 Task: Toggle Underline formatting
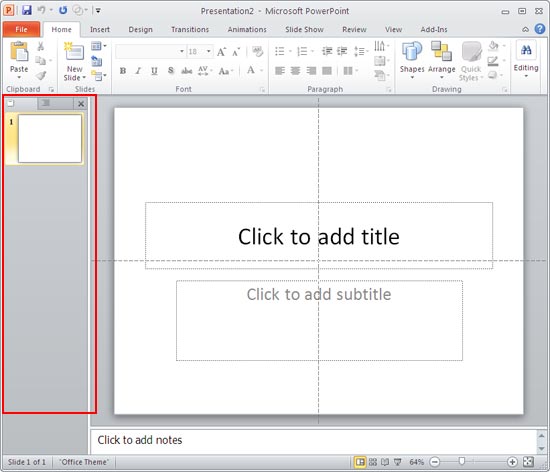[x=154, y=71]
